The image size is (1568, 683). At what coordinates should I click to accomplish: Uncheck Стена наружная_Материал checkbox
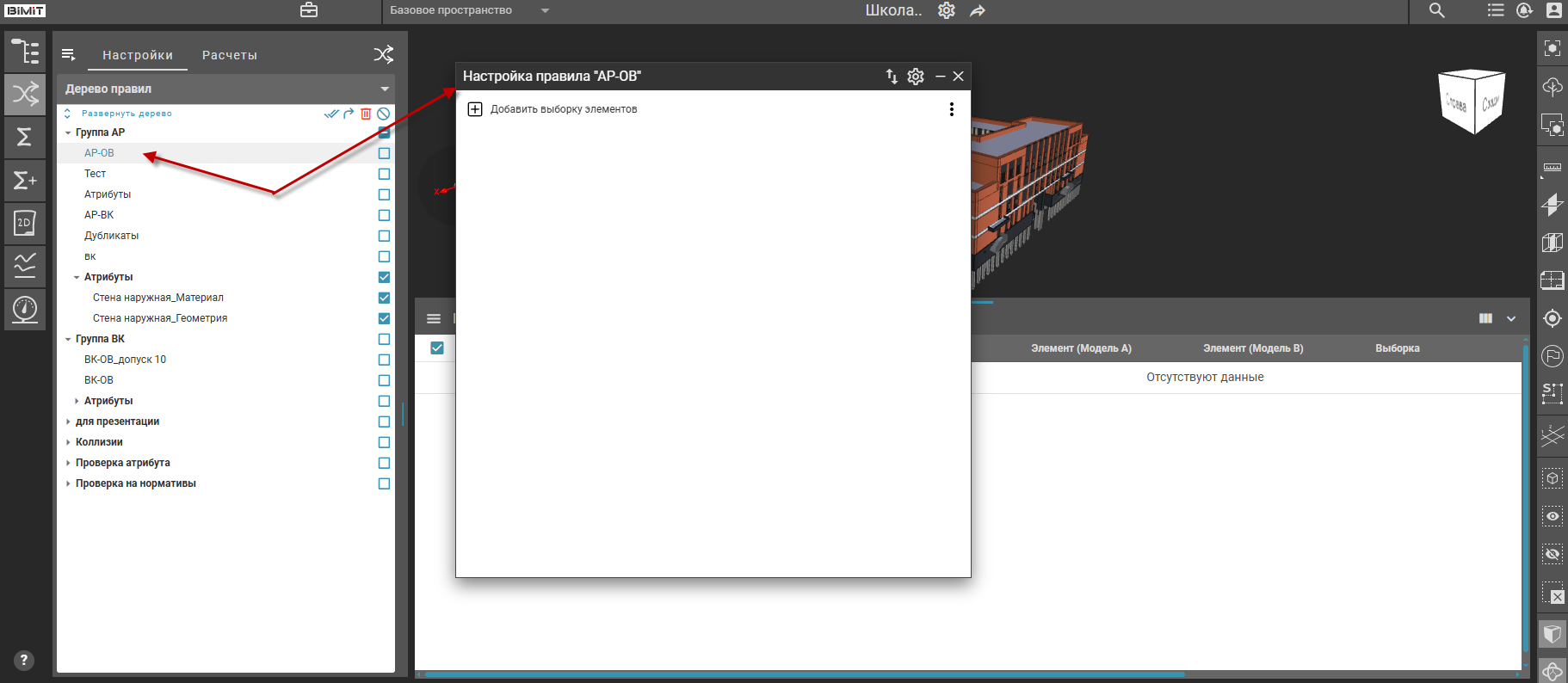pos(384,298)
